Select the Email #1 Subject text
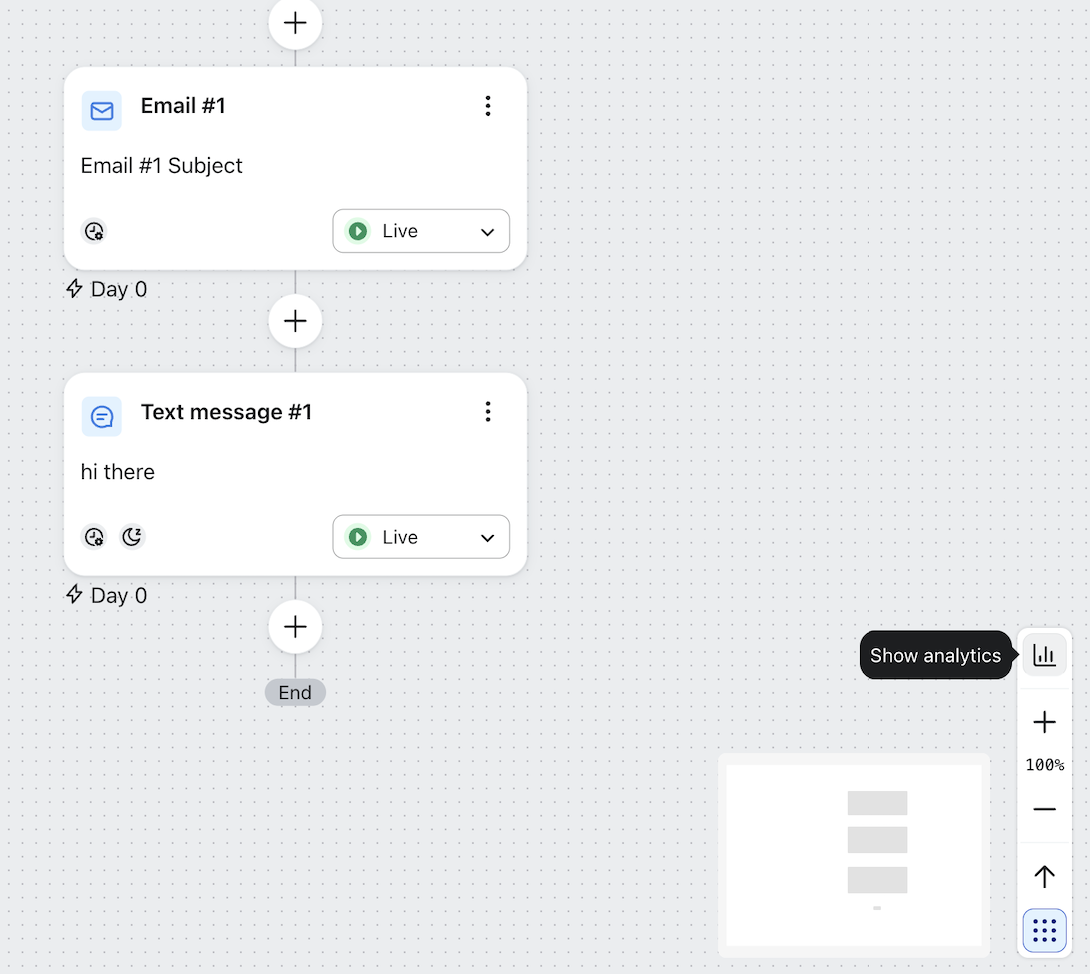Viewport: 1090px width, 974px height. [x=162, y=166]
